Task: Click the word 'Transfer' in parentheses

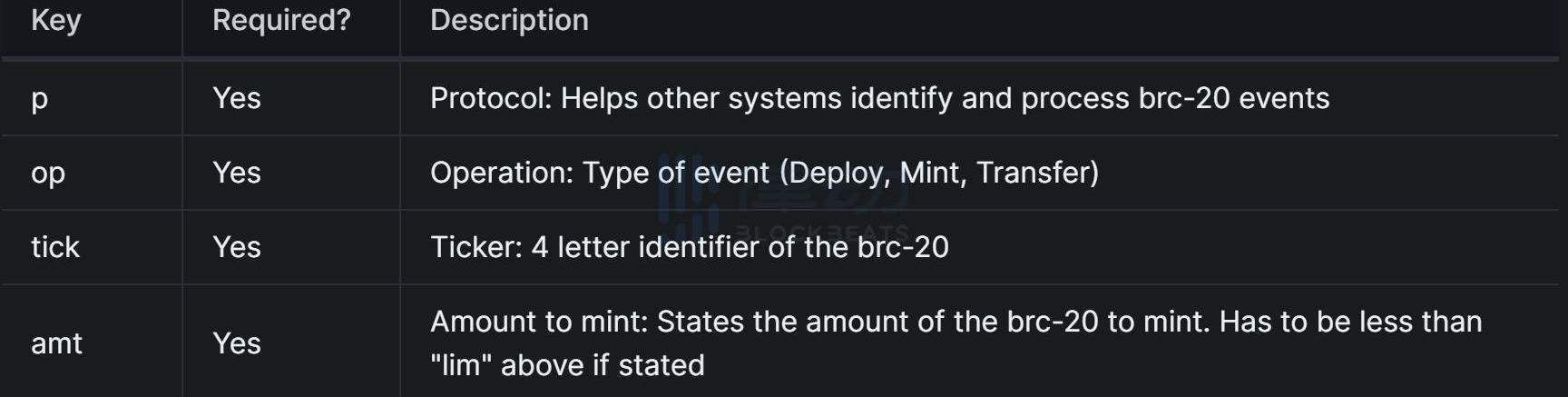Action: coord(1033,173)
